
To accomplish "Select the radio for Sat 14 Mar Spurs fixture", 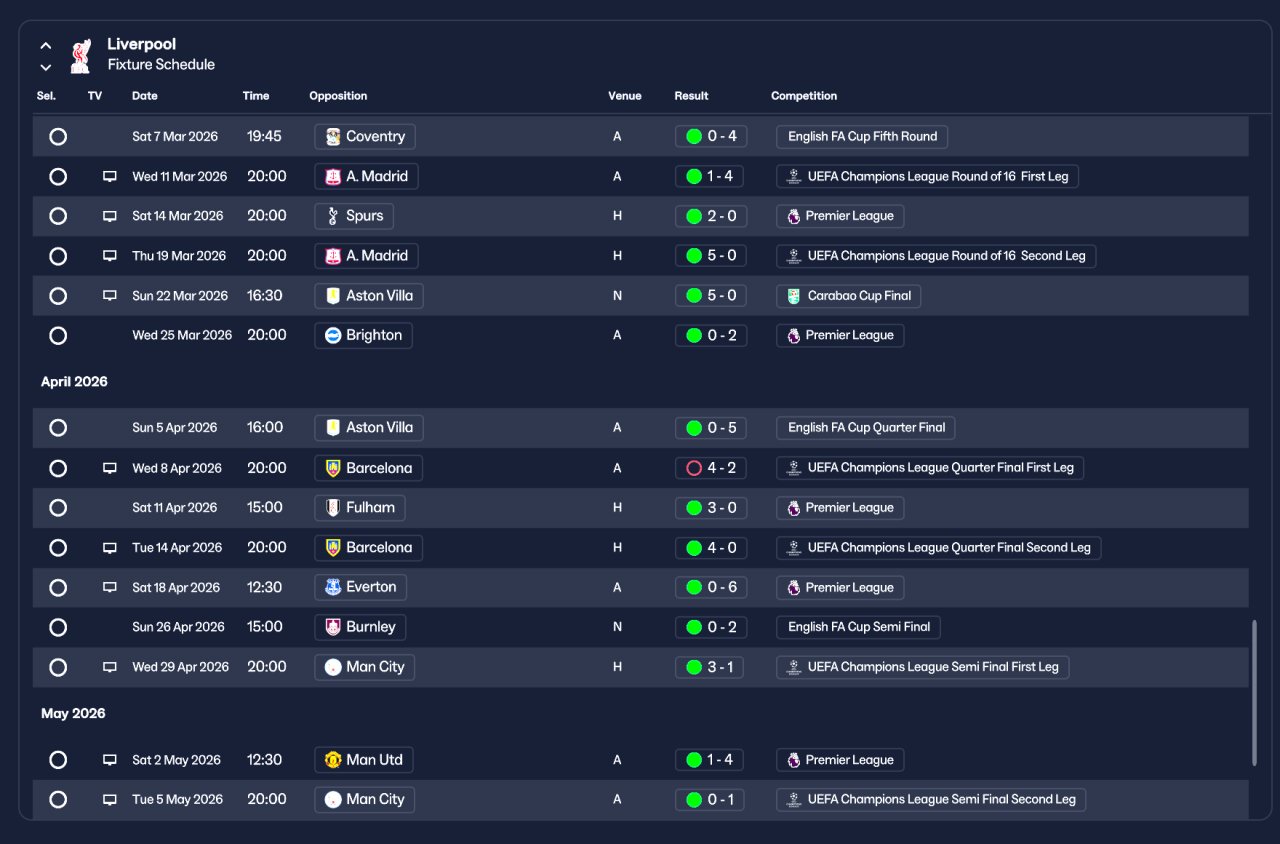I will 58,216.
